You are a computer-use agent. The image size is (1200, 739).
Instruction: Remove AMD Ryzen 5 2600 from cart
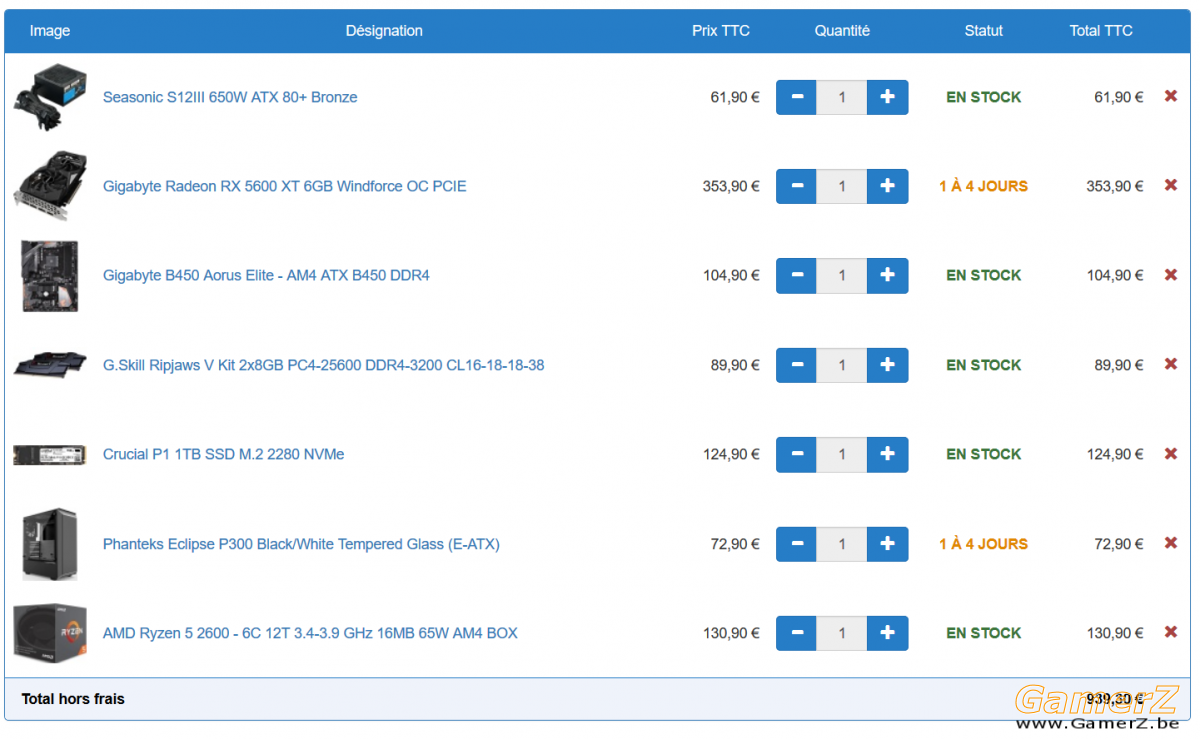coord(1171,632)
